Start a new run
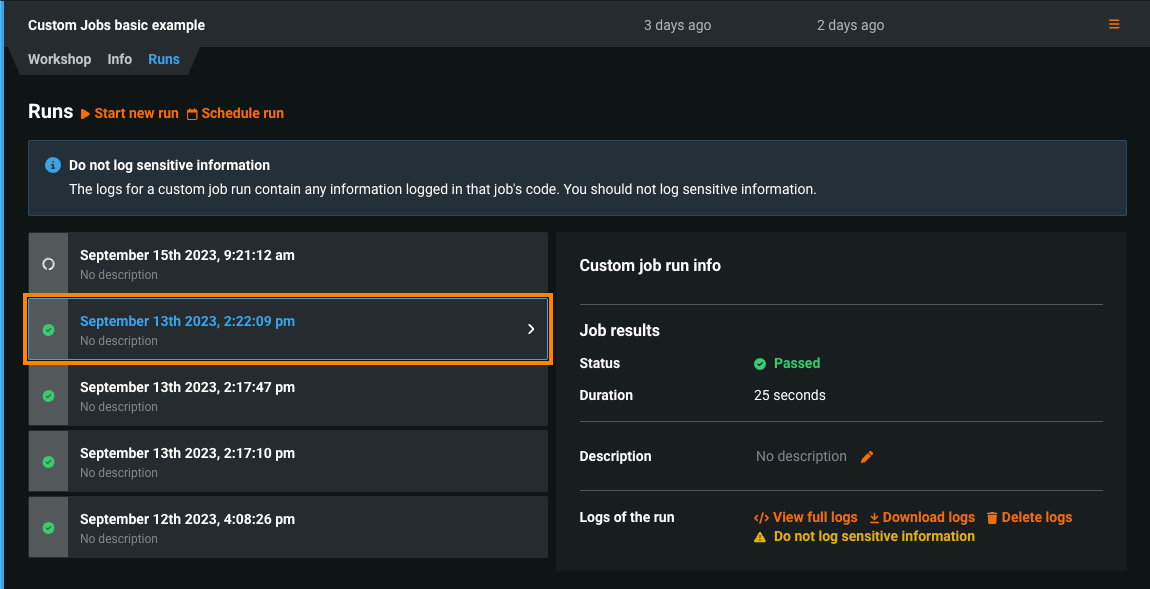Screen dimensions: 1150x589 pyautogui.click(x=130, y=113)
